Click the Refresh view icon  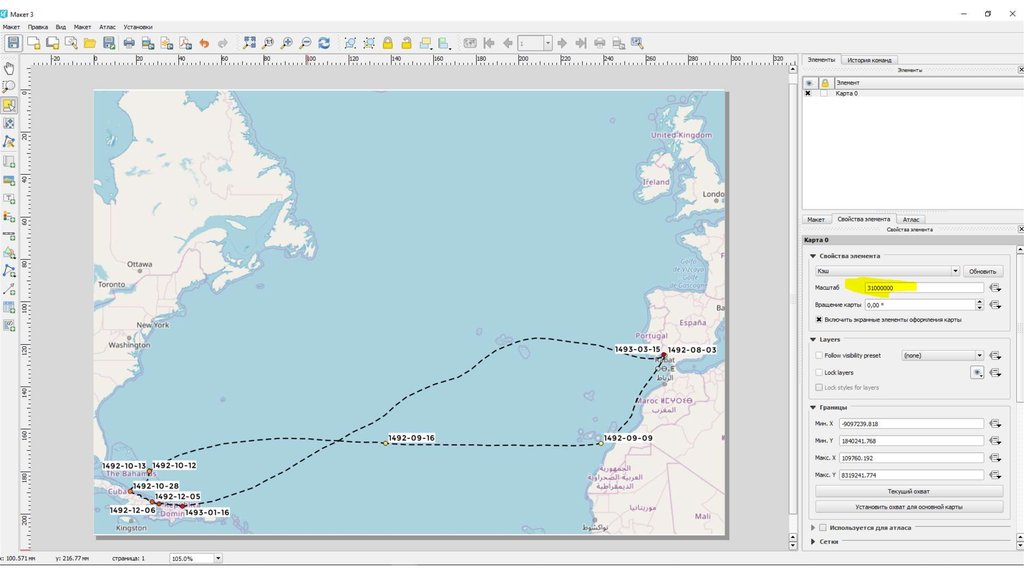pos(324,43)
